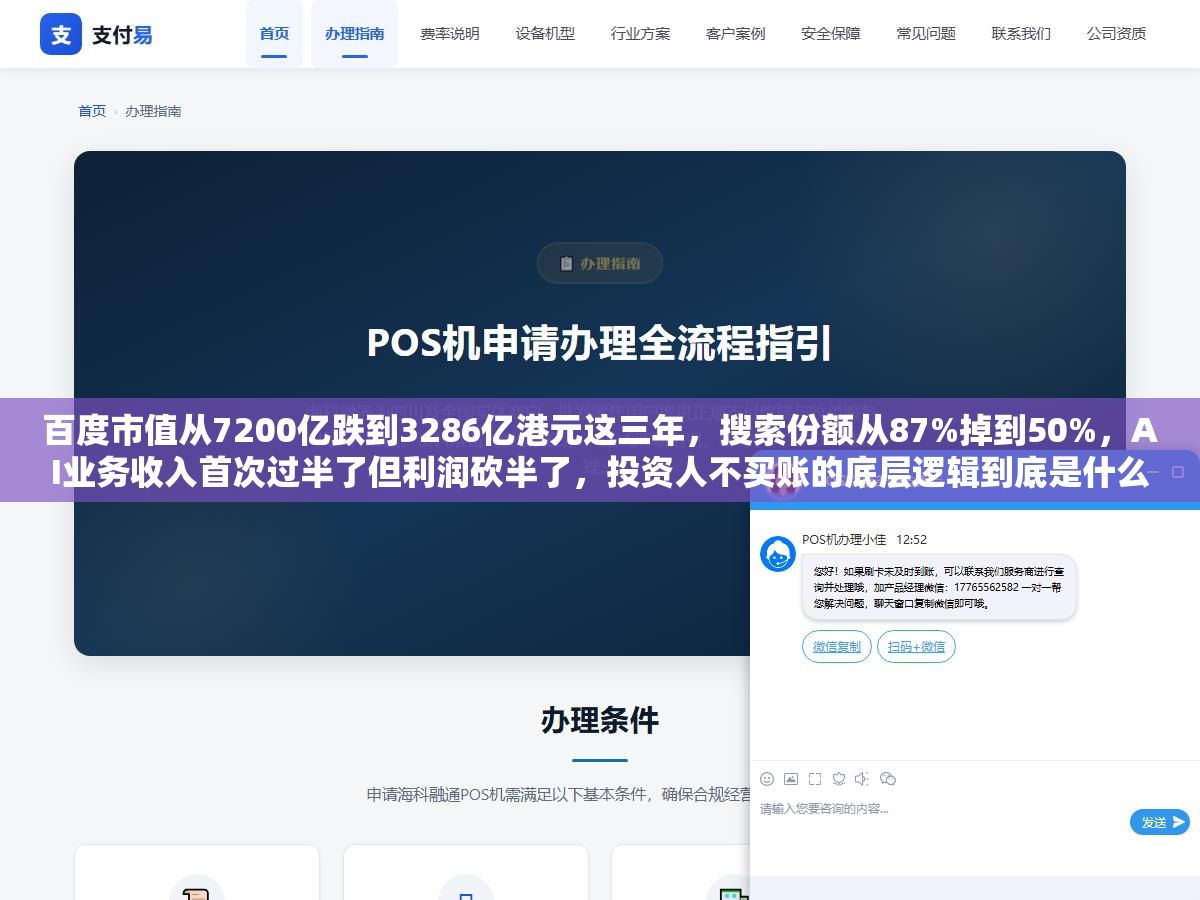Click the 微信复制 button in chat

[x=837, y=646]
